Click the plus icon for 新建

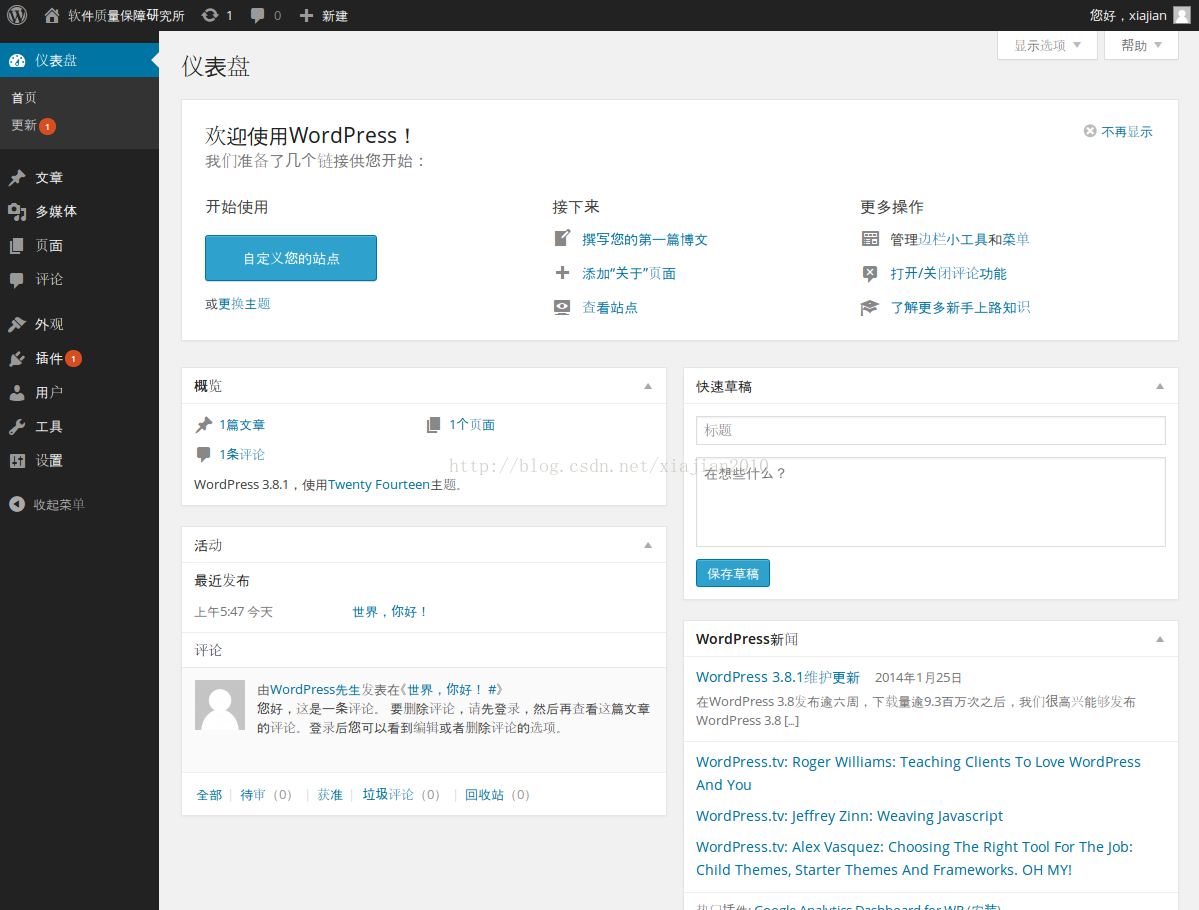(x=306, y=15)
